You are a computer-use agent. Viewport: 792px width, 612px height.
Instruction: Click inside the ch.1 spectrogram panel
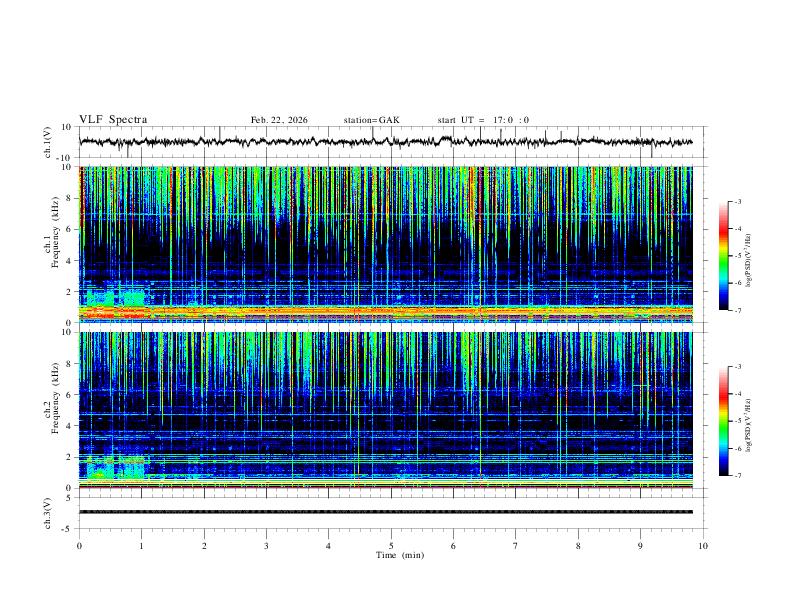coord(386,244)
